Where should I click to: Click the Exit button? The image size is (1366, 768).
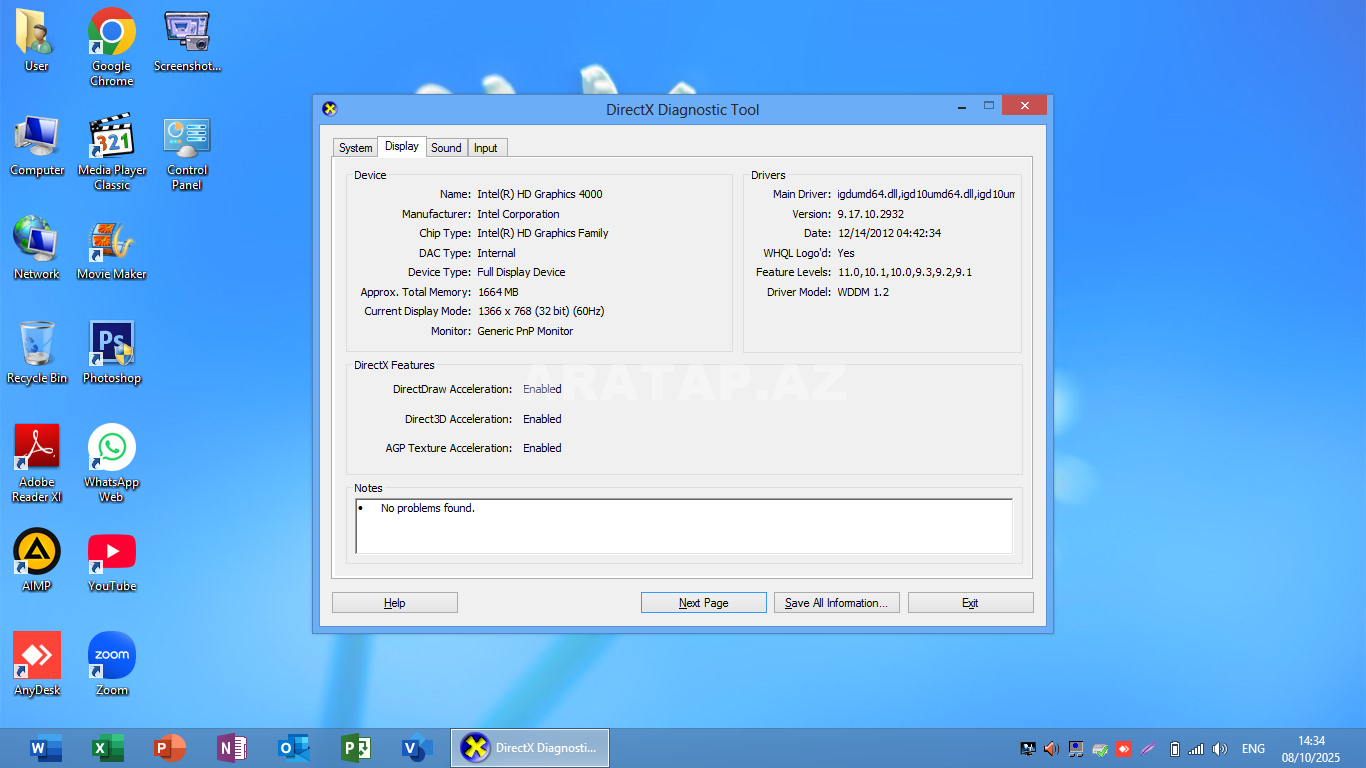point(970,603)
